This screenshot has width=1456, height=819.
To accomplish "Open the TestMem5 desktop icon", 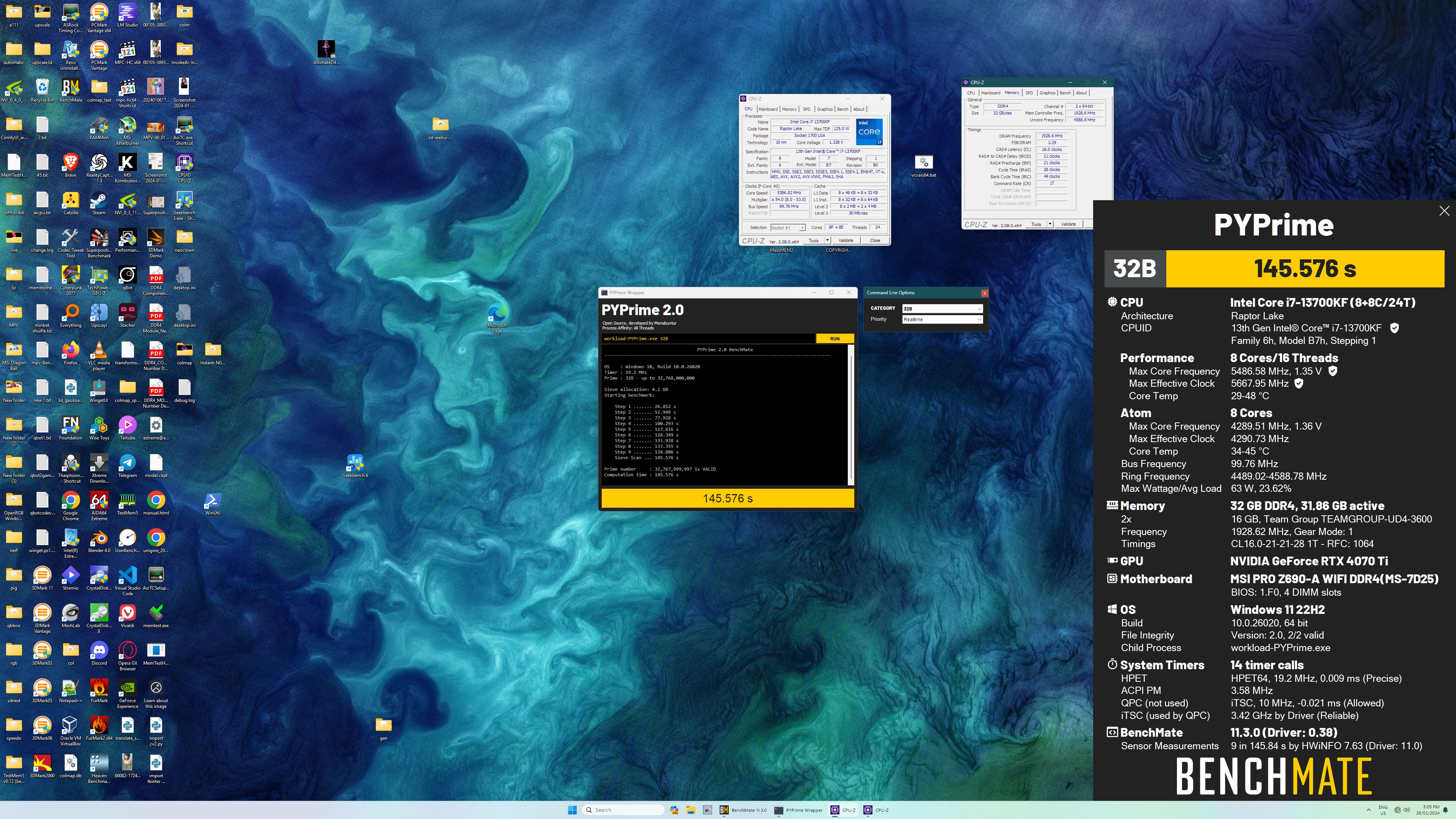I will pyautogui.click(x=127, y=504).
